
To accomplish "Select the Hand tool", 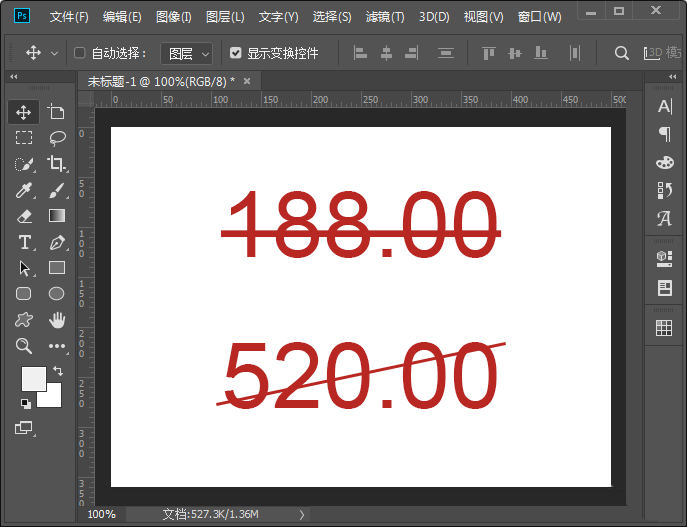I will 57,320.
